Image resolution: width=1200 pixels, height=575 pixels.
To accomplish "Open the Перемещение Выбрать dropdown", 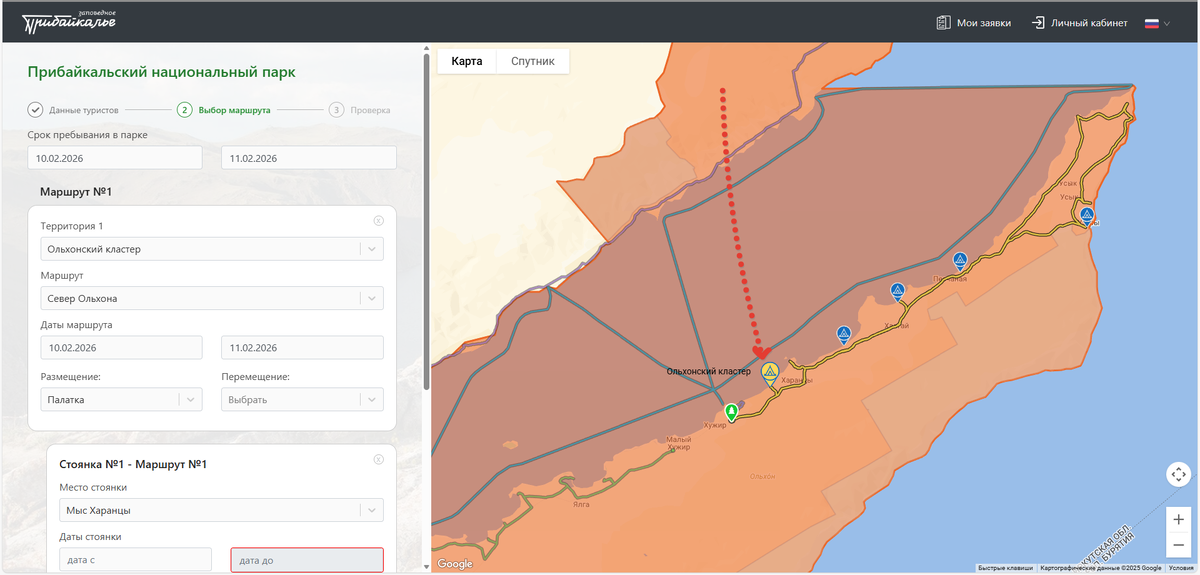I will (x=302, y=399).
